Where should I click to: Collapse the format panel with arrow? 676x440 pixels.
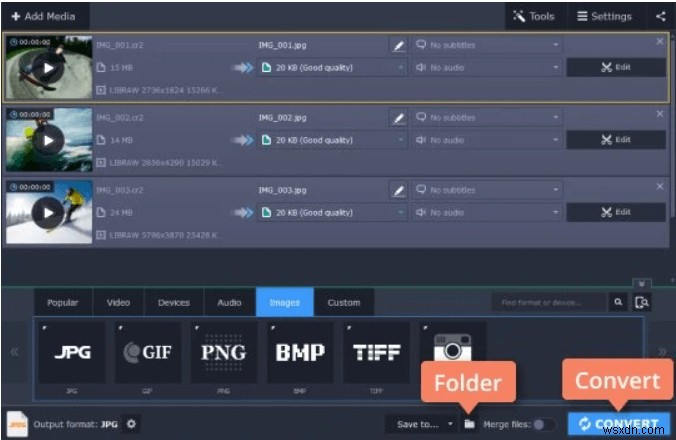pos(642,284)
